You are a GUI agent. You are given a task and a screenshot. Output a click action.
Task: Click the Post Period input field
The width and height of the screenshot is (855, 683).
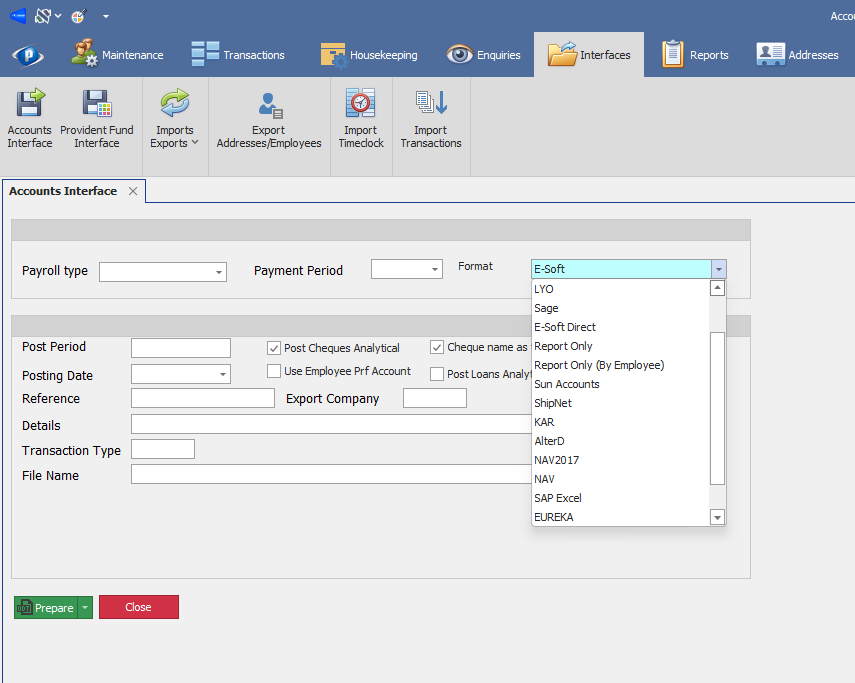tap(181, 348)
